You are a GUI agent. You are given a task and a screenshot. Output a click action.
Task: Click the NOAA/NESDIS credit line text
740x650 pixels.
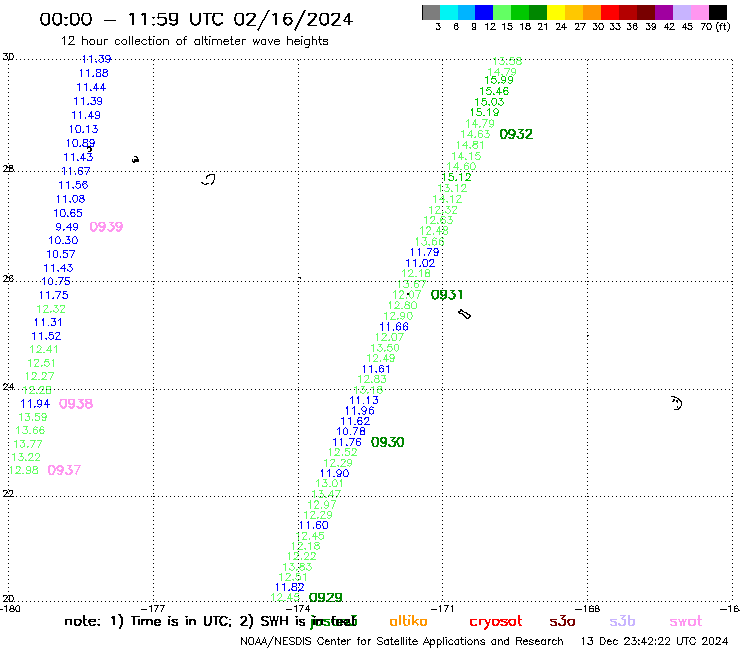pos(402,642)
